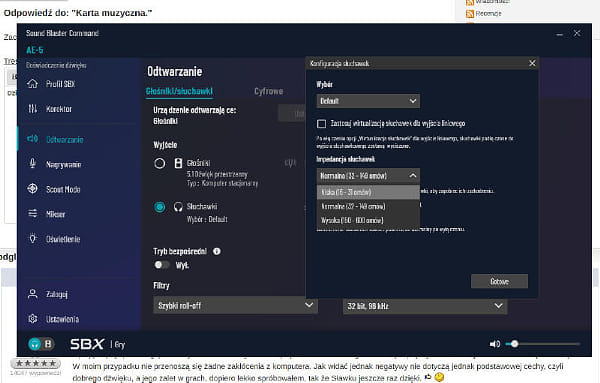Image resolution: width=600 pixels, height=383 pixels.
Task: Close the Konfiguracja słuchawek dialog
Action: point(532,63)
